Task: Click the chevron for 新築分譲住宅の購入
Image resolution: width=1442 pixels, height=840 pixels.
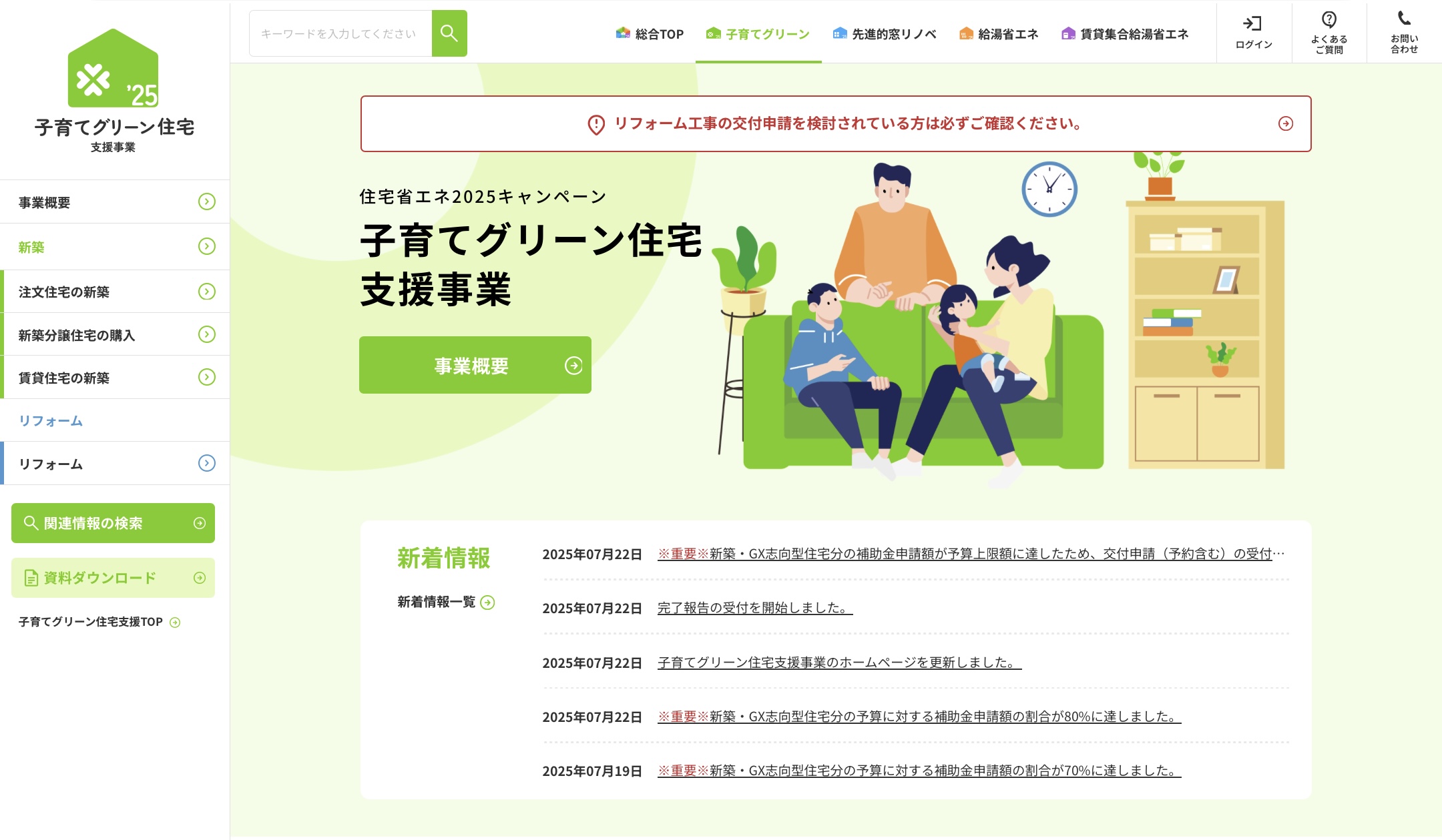Action: (x=207, y=334)
